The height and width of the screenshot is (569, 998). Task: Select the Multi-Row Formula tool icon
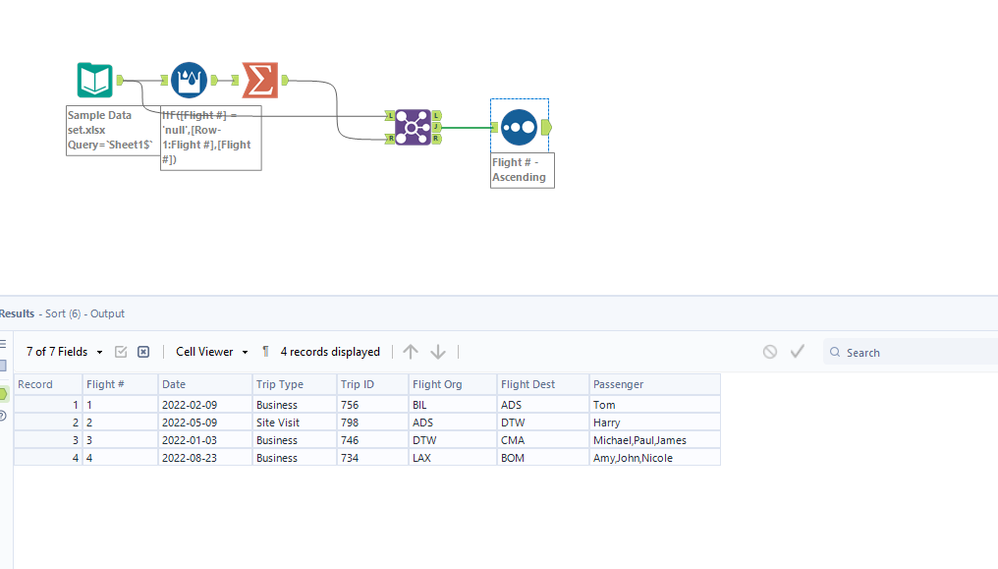(x=188, y=80)
